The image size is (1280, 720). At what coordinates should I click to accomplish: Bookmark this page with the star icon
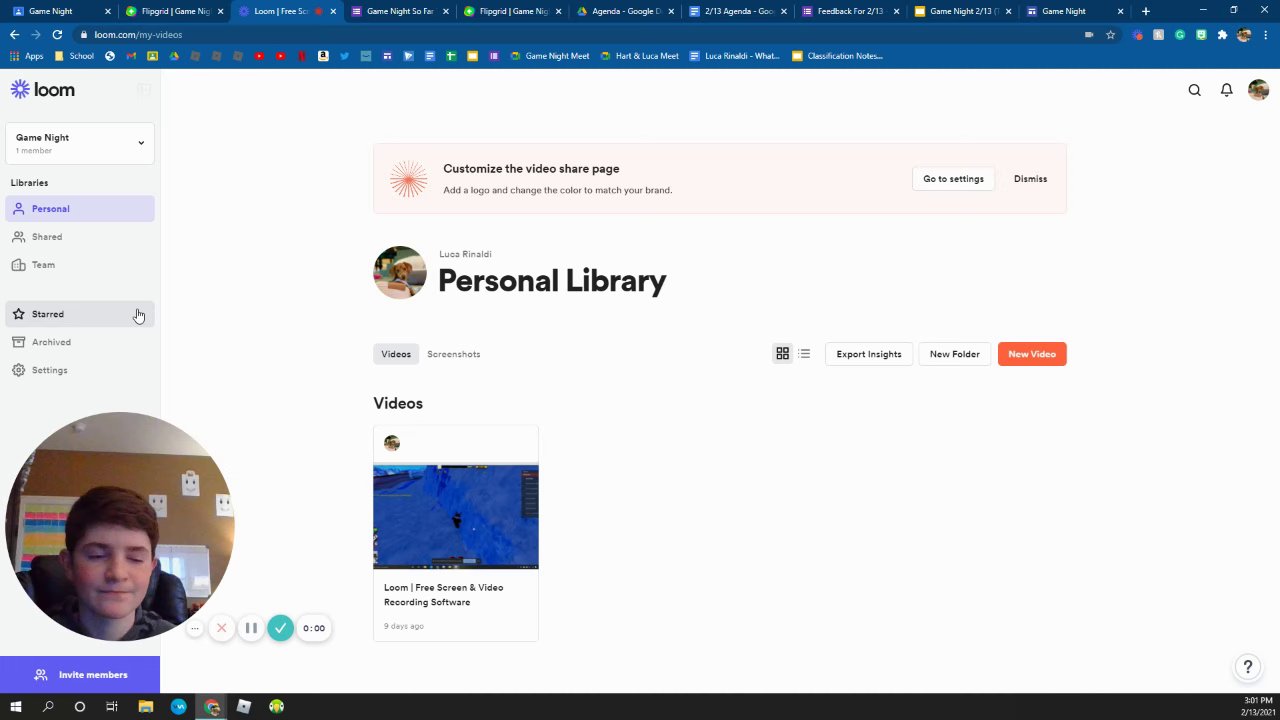1110,35
